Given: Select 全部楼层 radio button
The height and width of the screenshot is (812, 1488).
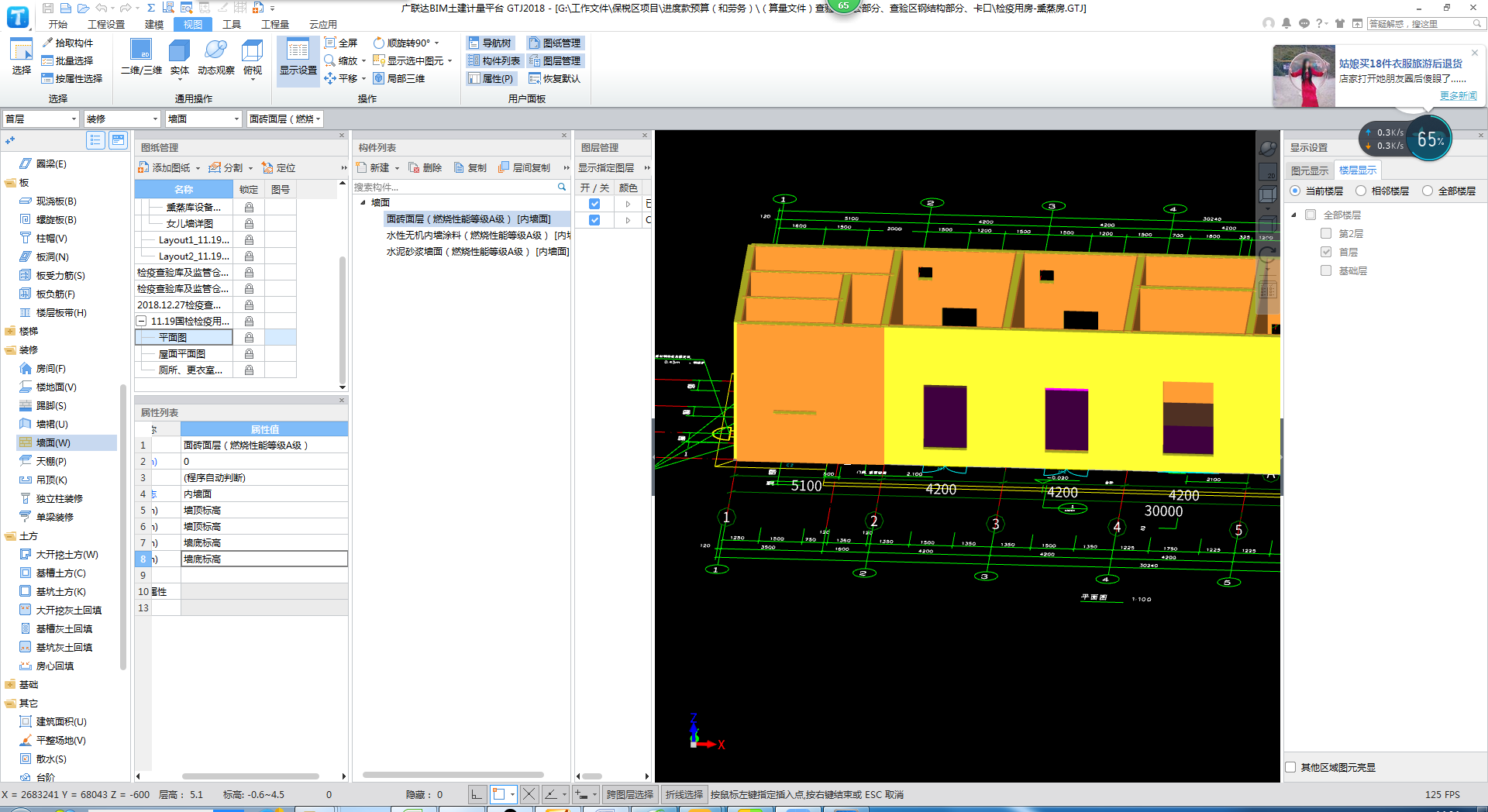Looking at the screenshot, I should tap(1427, 191).
